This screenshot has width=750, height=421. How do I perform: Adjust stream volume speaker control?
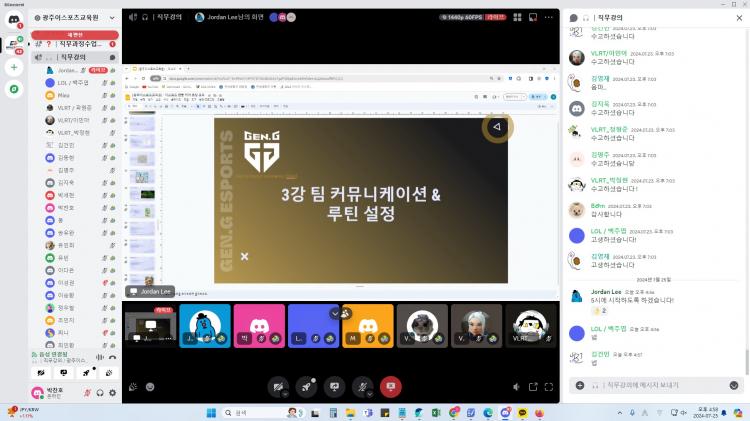pyautogui.click(x=516, y=387)
